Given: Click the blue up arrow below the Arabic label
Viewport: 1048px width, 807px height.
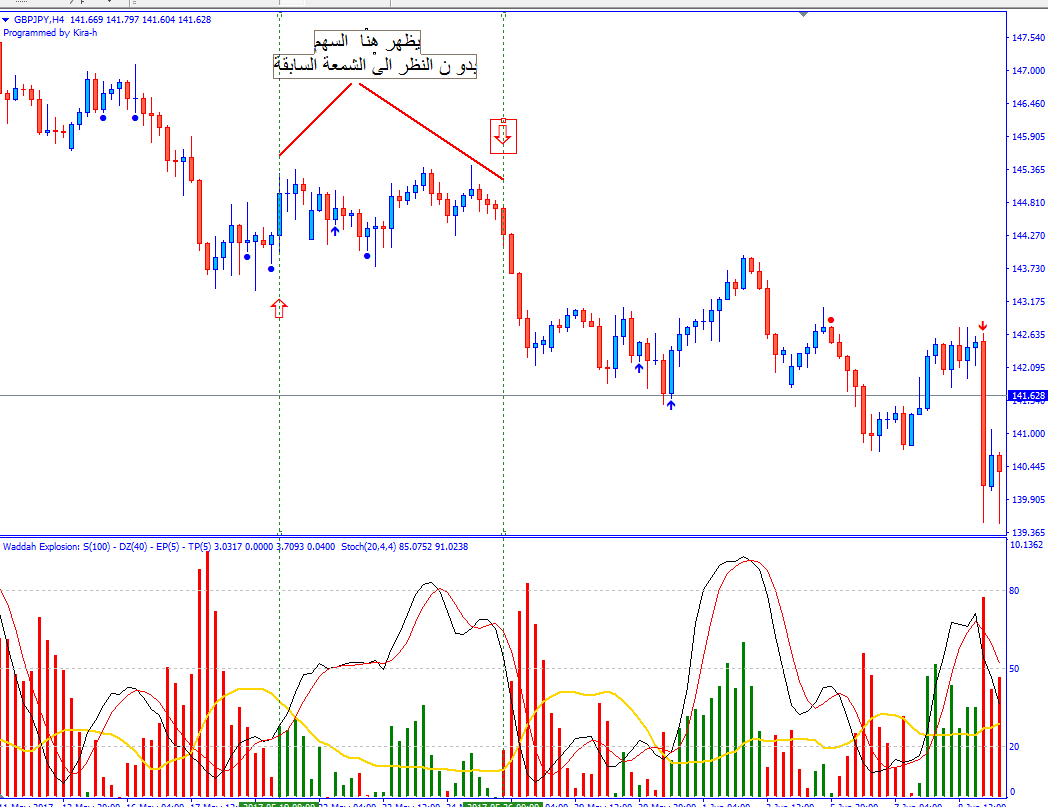Looking at the screenshot, I should pyautogui.click(x=335, y=230).
